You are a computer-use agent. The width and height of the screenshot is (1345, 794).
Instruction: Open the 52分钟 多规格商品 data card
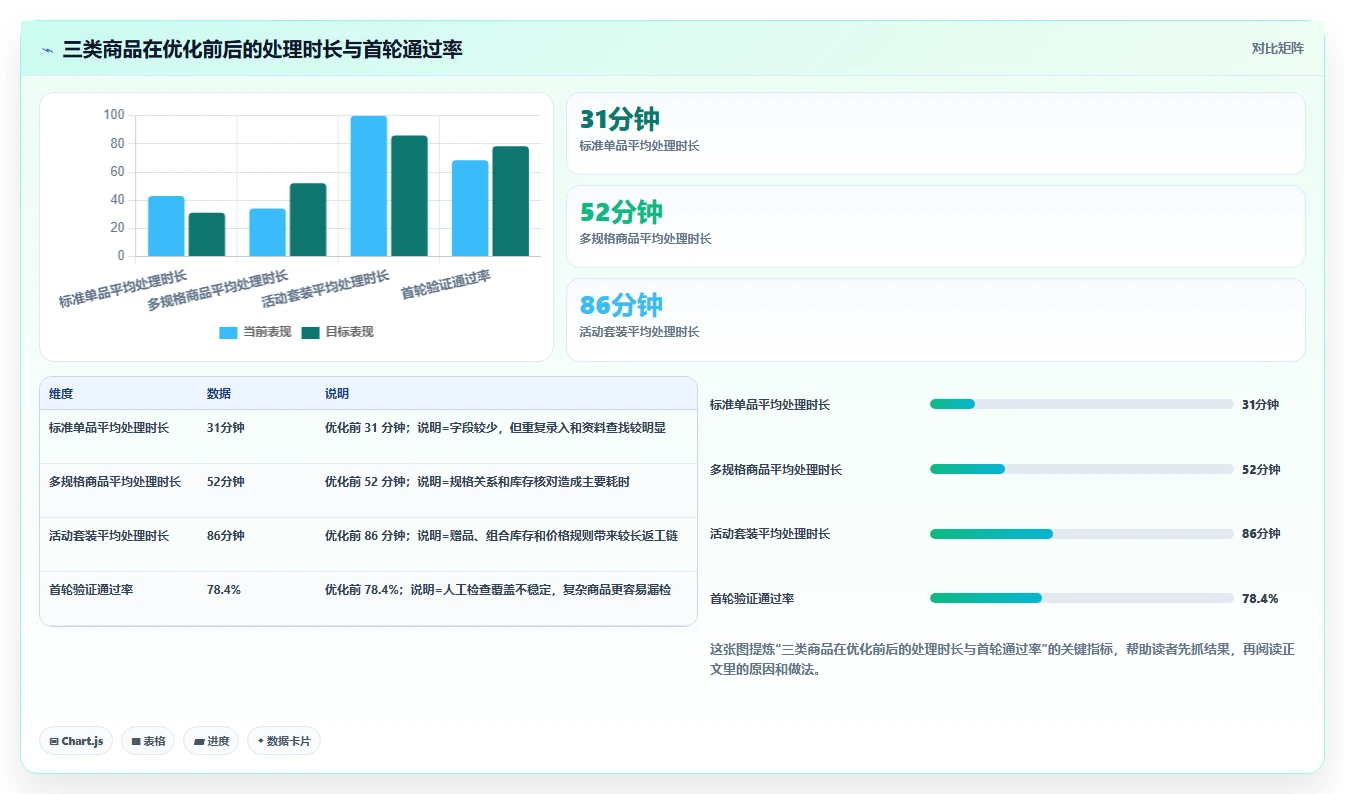[935, 227]
